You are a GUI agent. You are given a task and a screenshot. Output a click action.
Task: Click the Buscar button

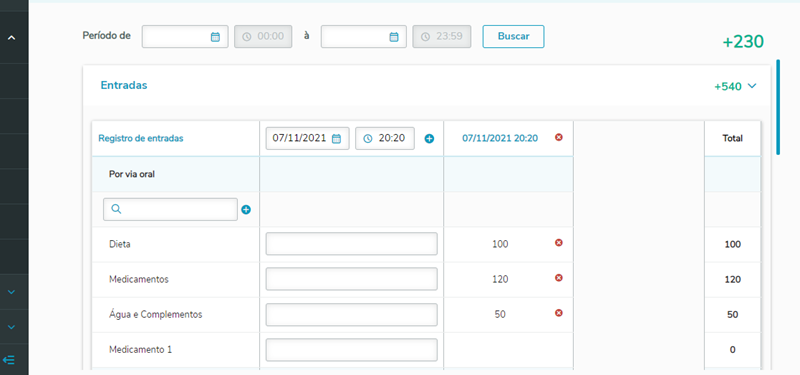click(513, 37)
